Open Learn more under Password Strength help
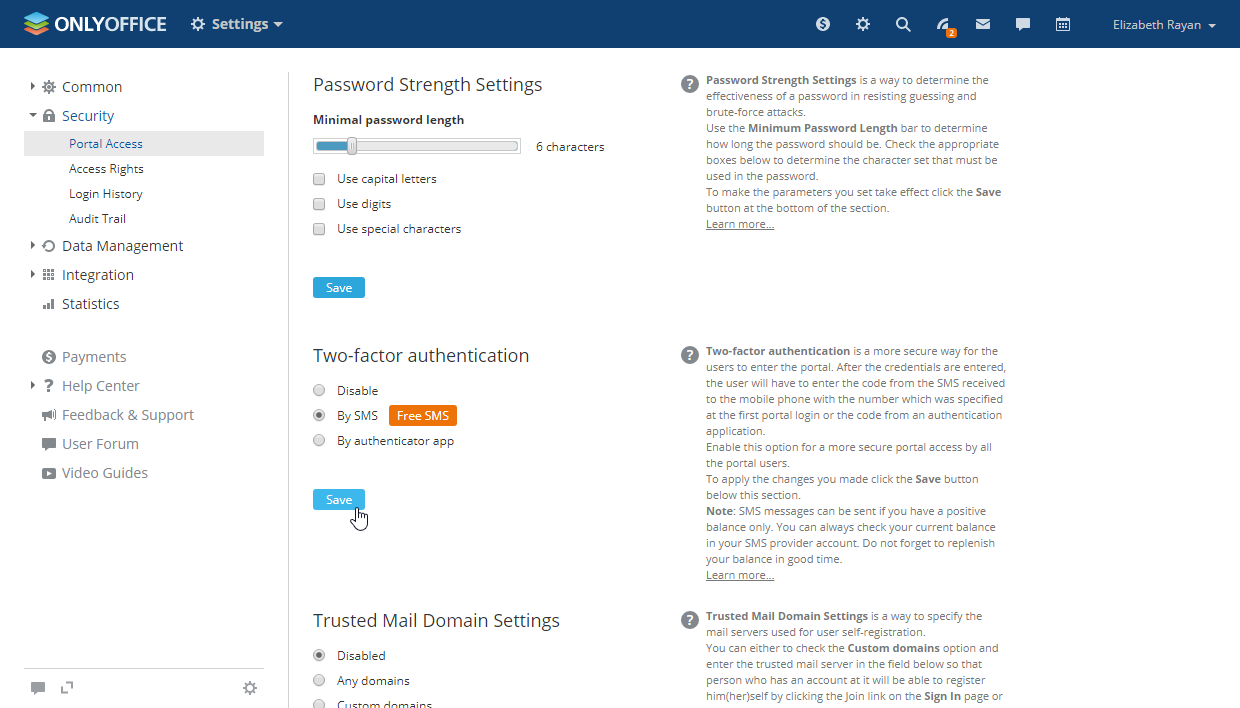Image resolution: width=1240 pixels, height=708 pixels. click(x=740, y=224)
